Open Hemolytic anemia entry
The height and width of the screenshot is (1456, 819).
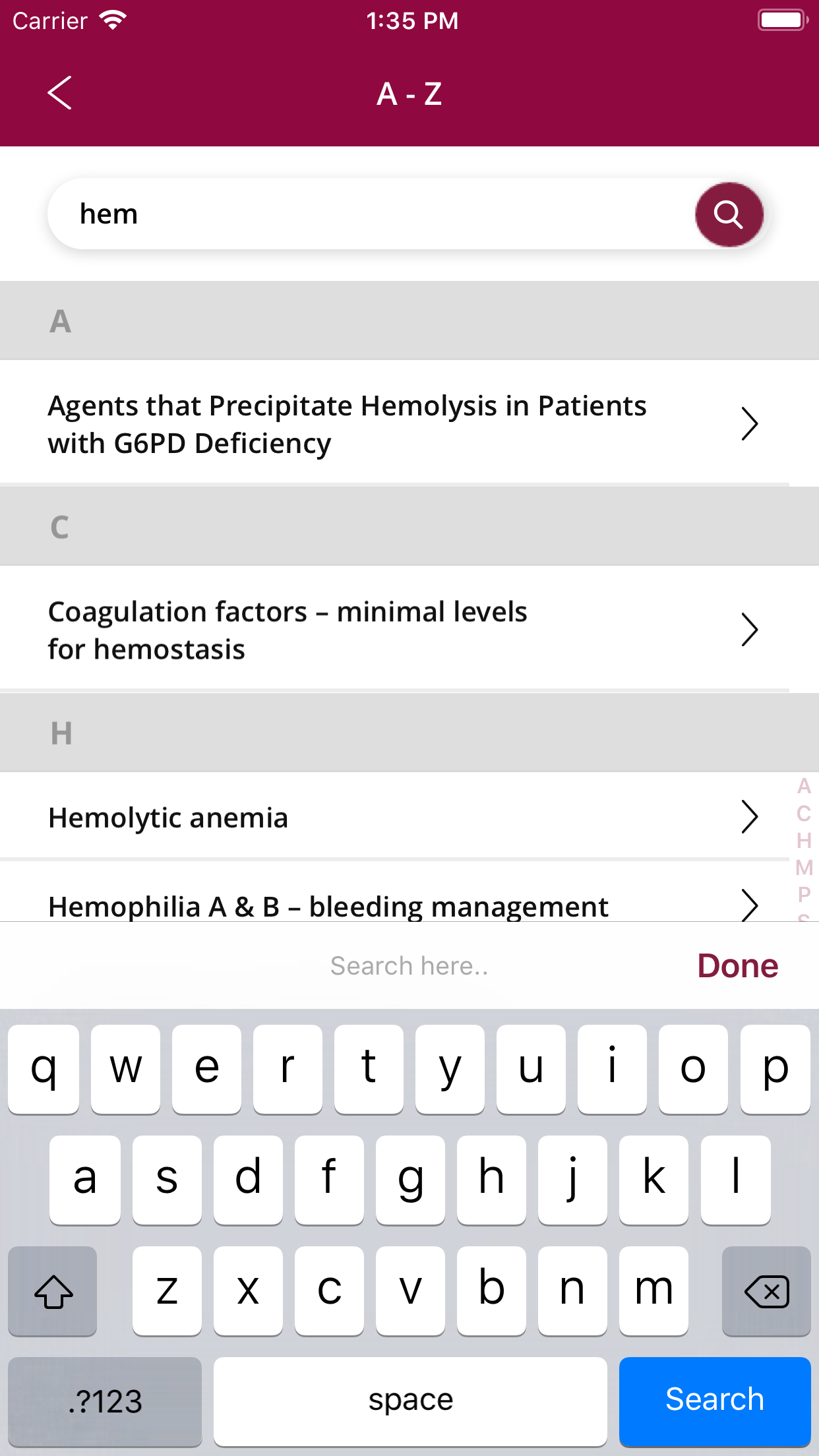[168, 818]
